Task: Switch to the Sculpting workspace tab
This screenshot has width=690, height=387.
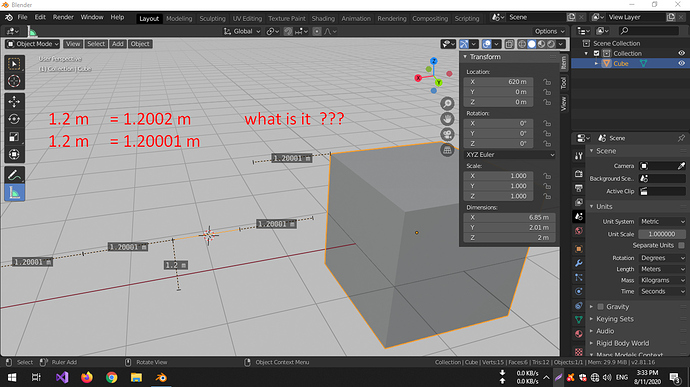Action: tap(212, 18)
